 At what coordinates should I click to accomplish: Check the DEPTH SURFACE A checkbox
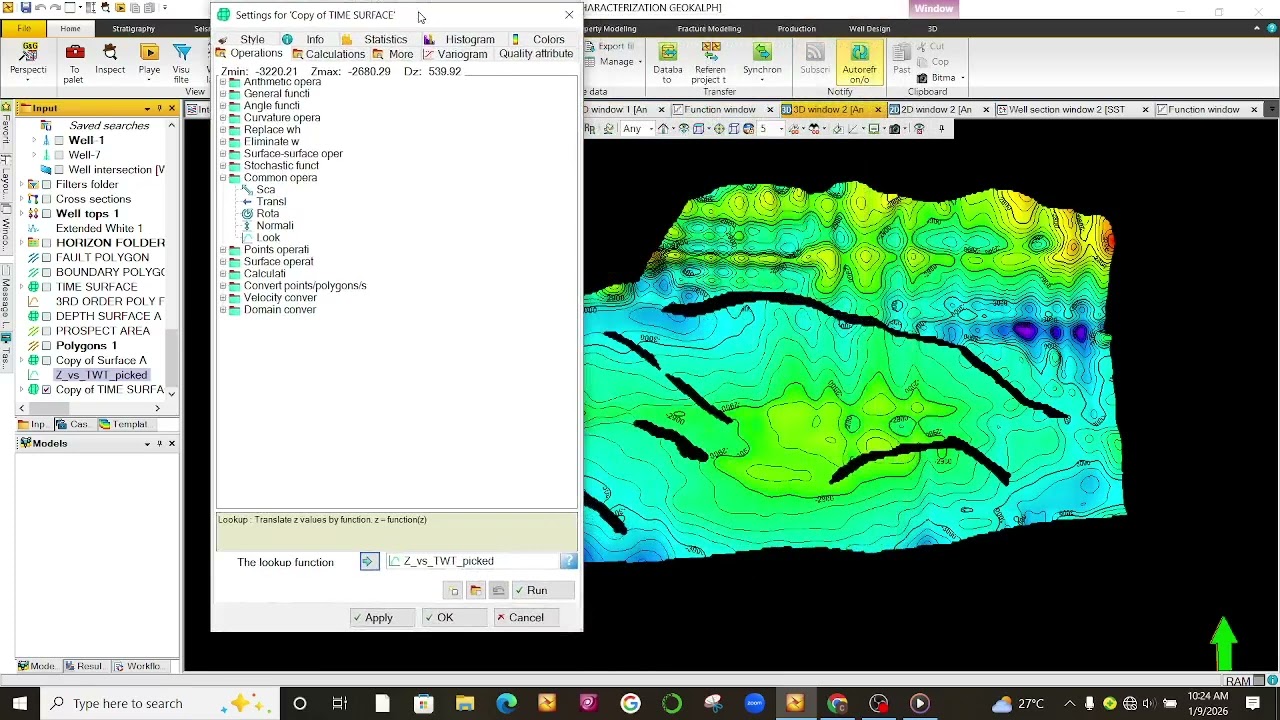[46, 316]
